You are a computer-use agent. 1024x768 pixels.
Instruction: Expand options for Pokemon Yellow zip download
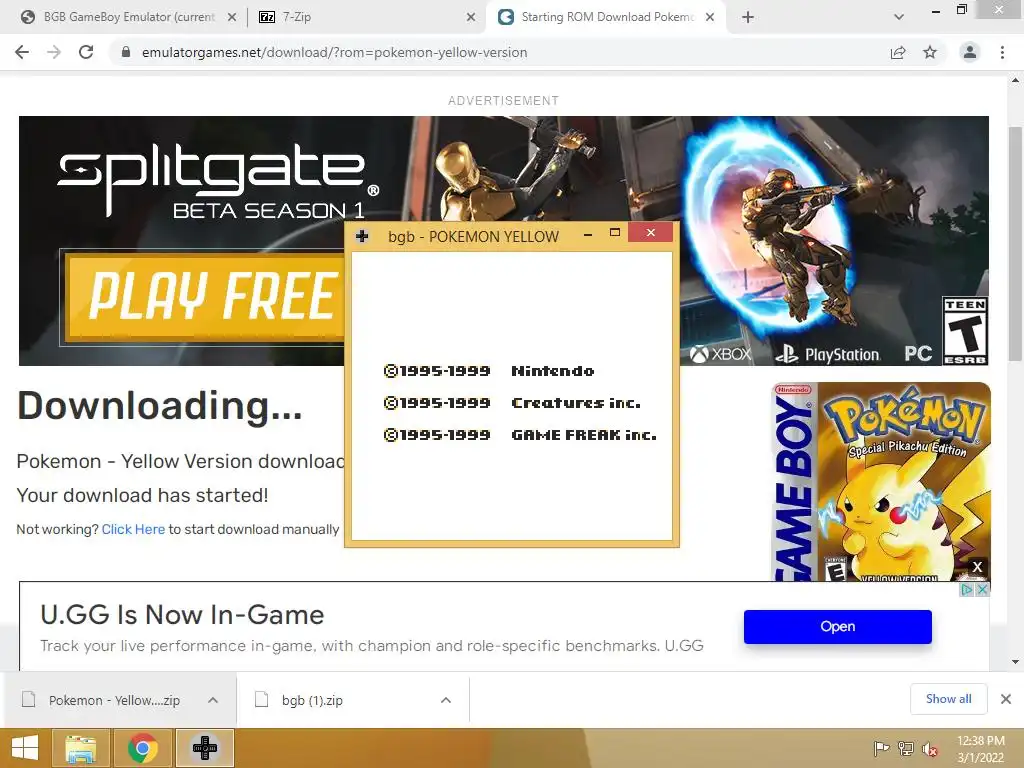(x=213, y=700)
